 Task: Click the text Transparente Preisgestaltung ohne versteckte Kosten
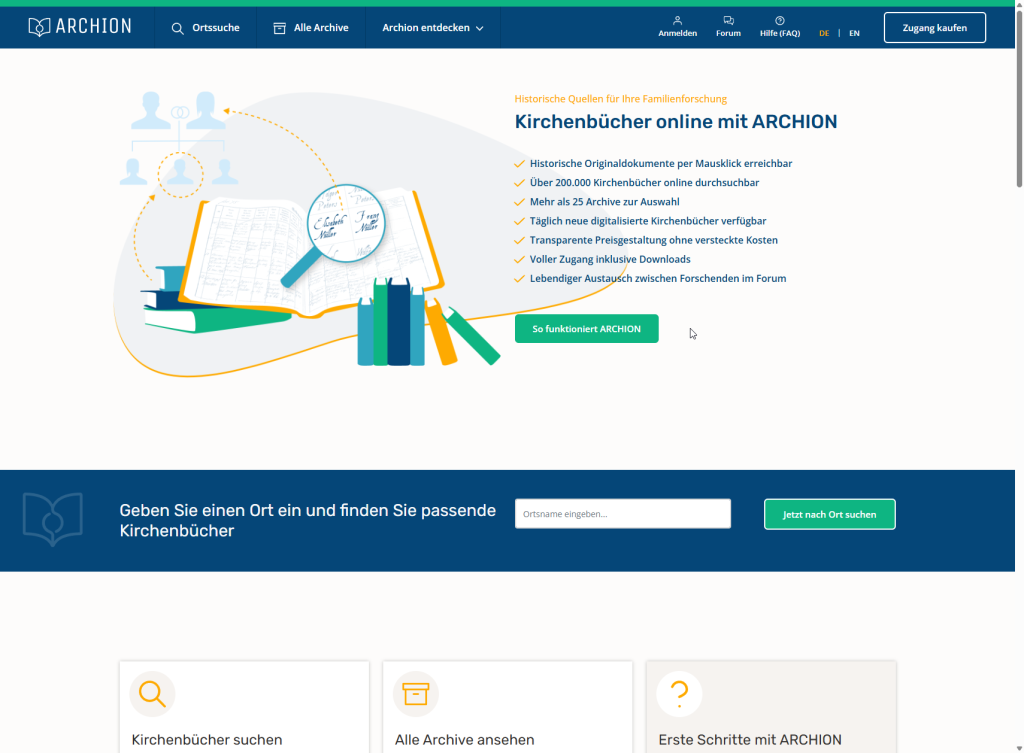(654, 240)
